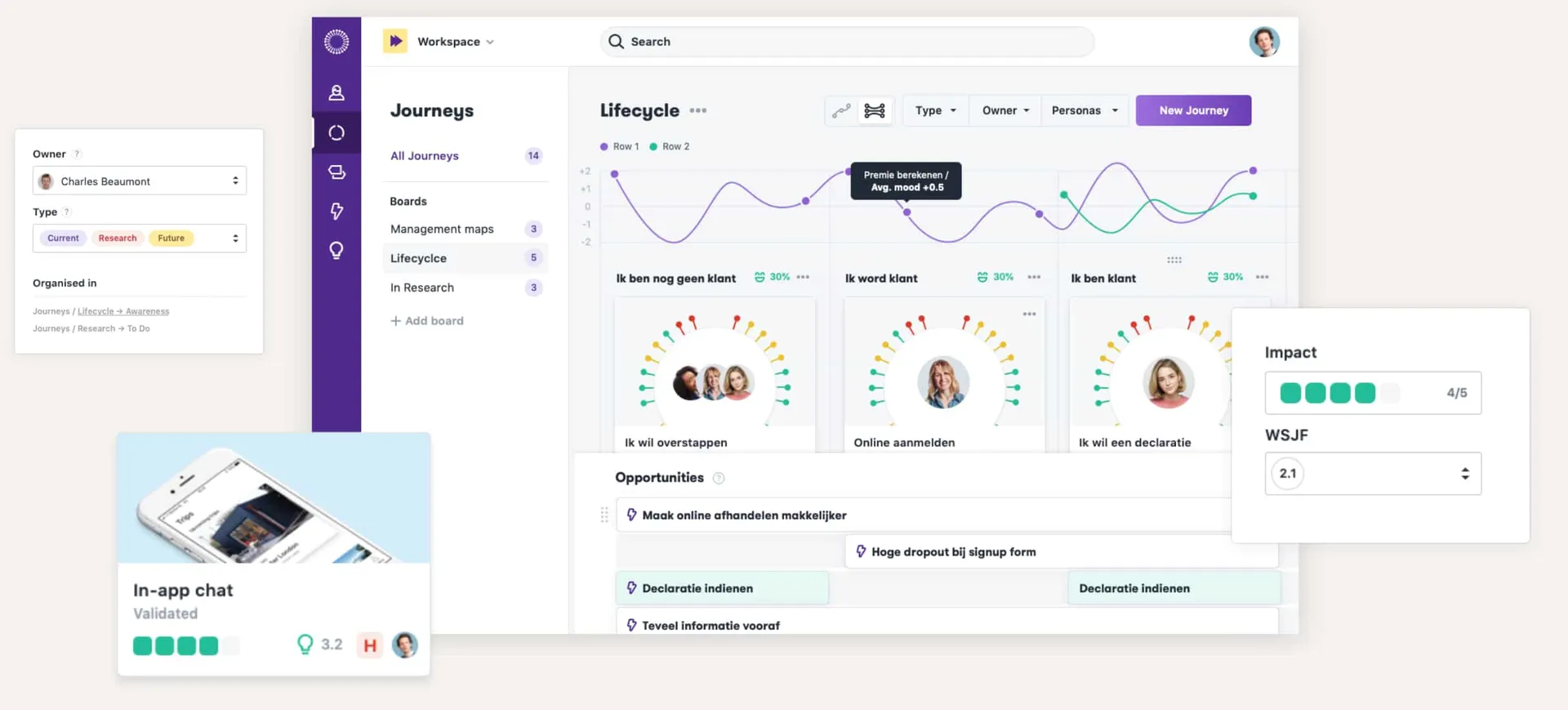Click the user avatar in top right
The width and height of the screenshot is (1568, 710).
click(x=1264, y=42)
